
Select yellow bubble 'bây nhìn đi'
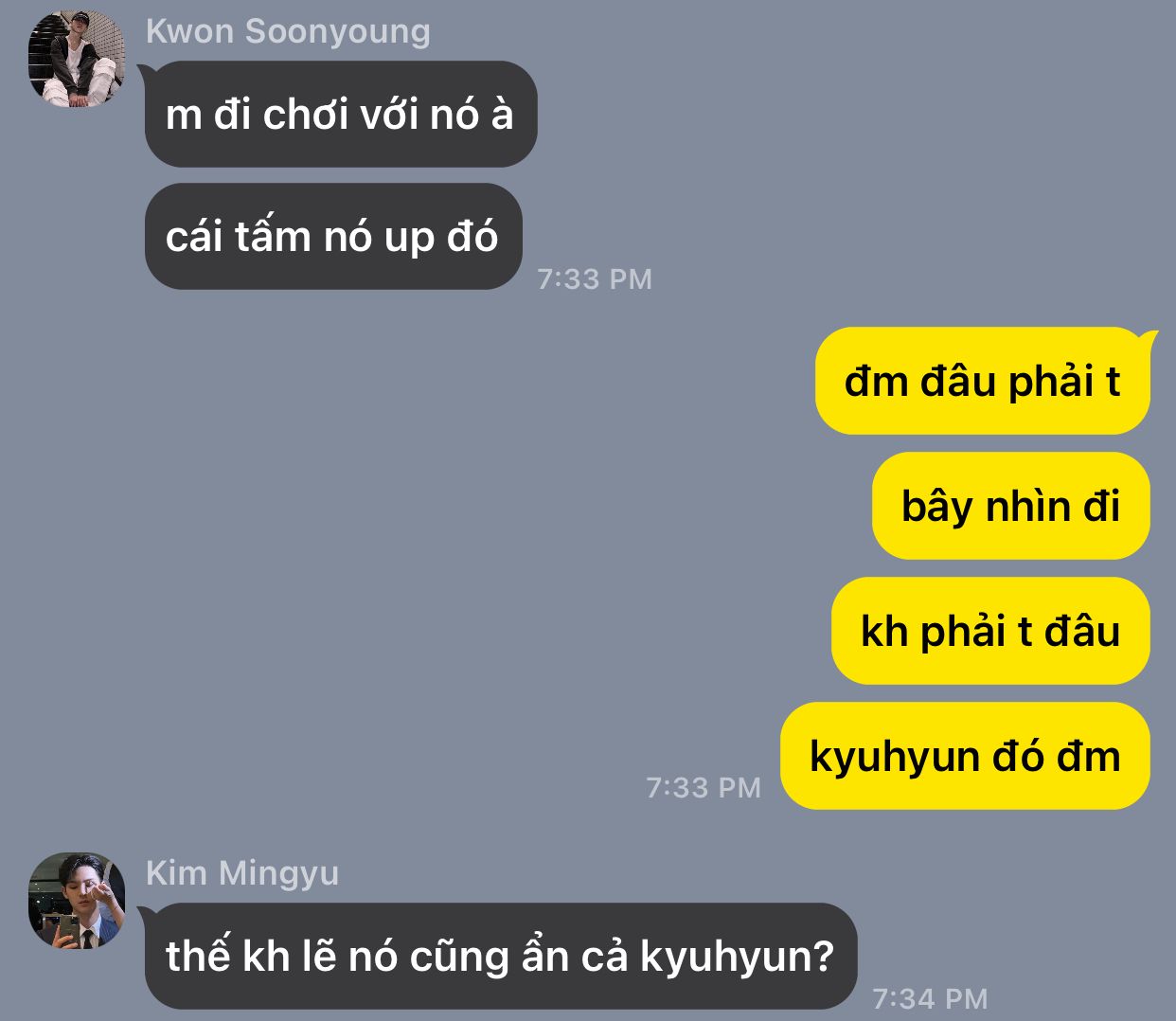click(1011, 506)
